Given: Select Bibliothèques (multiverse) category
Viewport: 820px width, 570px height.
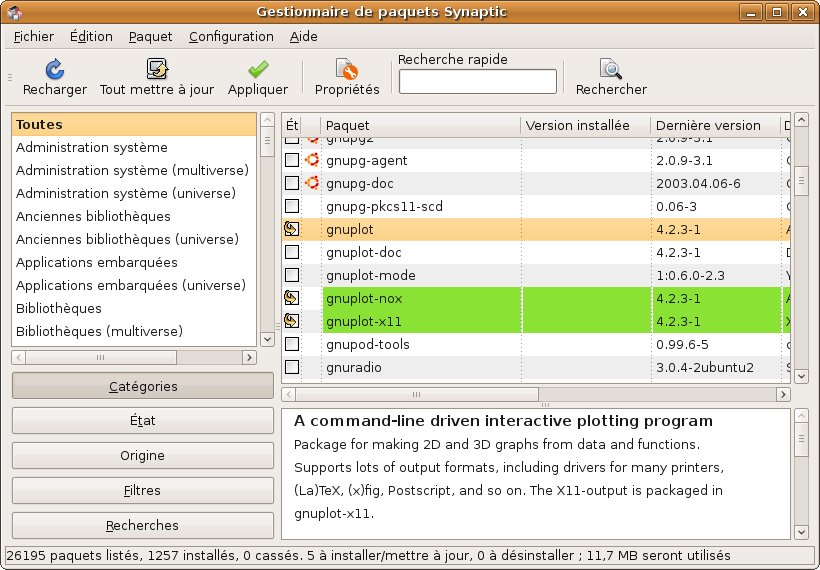Looking at the screenshot, I should point(134,332).
